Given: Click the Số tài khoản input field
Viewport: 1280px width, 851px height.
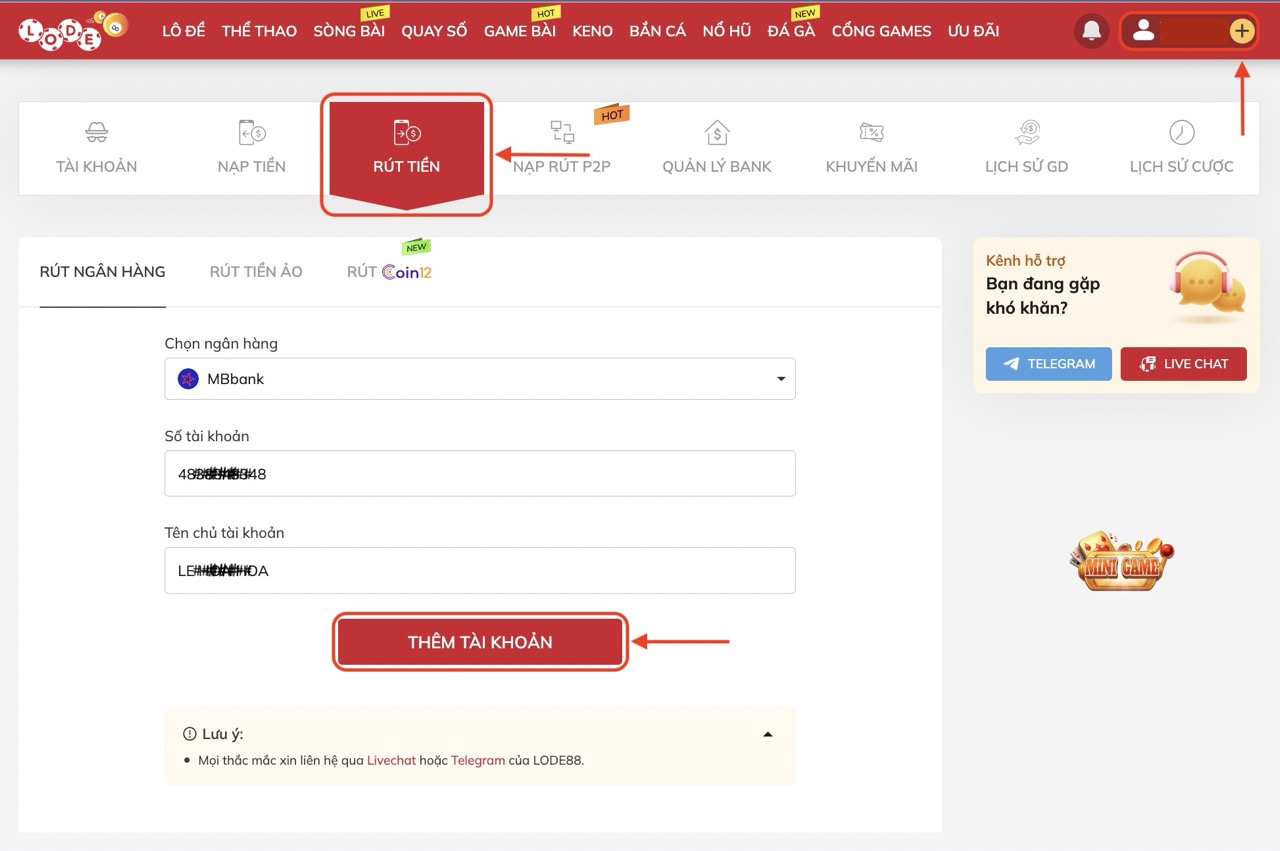Looking at the screenshot, I should pyautogui.click(x=480, y=474).
